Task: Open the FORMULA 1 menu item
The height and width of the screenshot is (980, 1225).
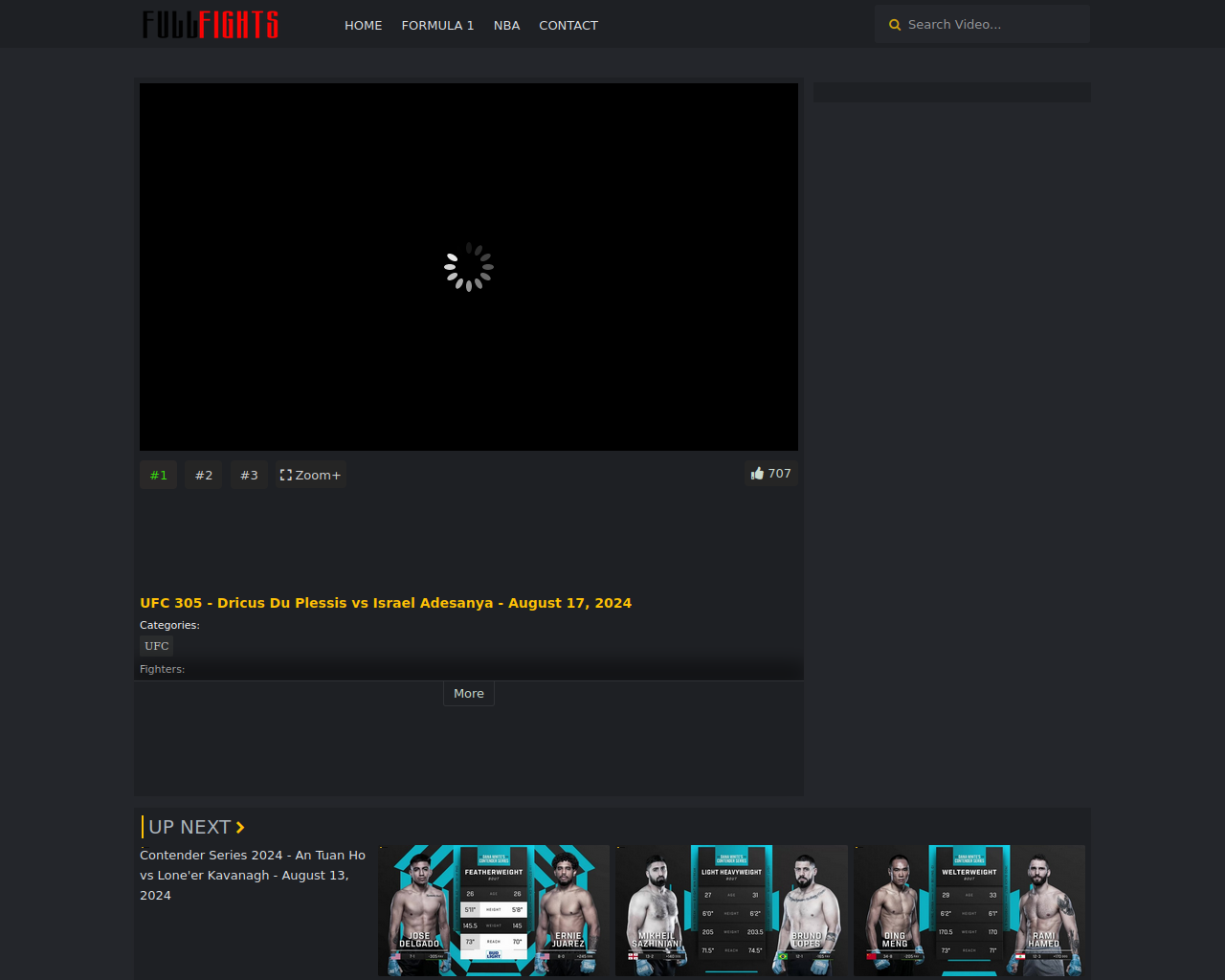Action: (438, 26)
